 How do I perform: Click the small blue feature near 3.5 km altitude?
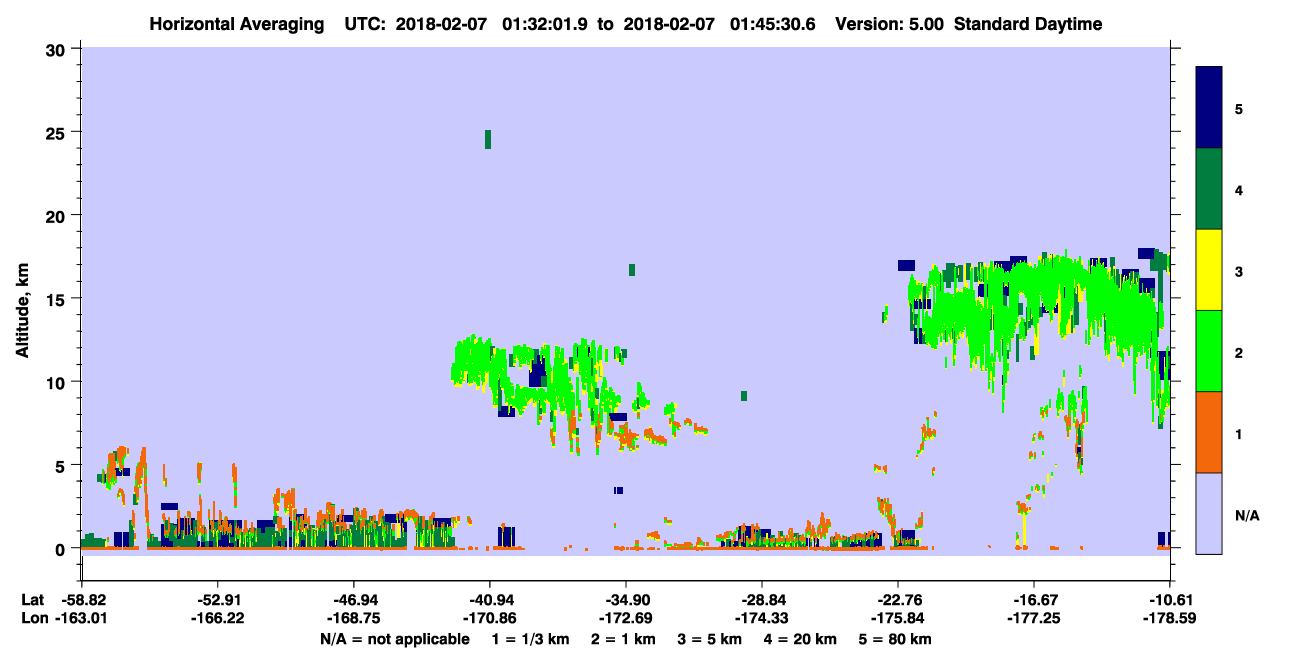[619, 490]
